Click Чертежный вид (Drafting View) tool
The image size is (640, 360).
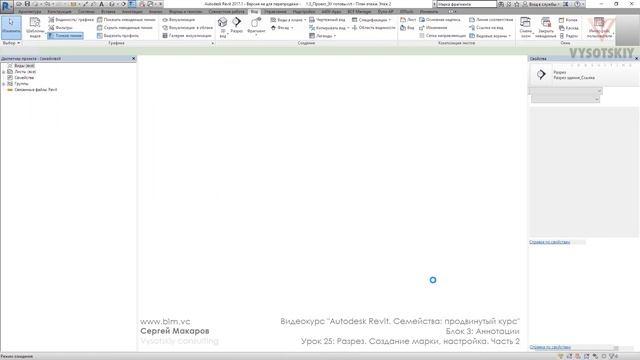[327, 20]
